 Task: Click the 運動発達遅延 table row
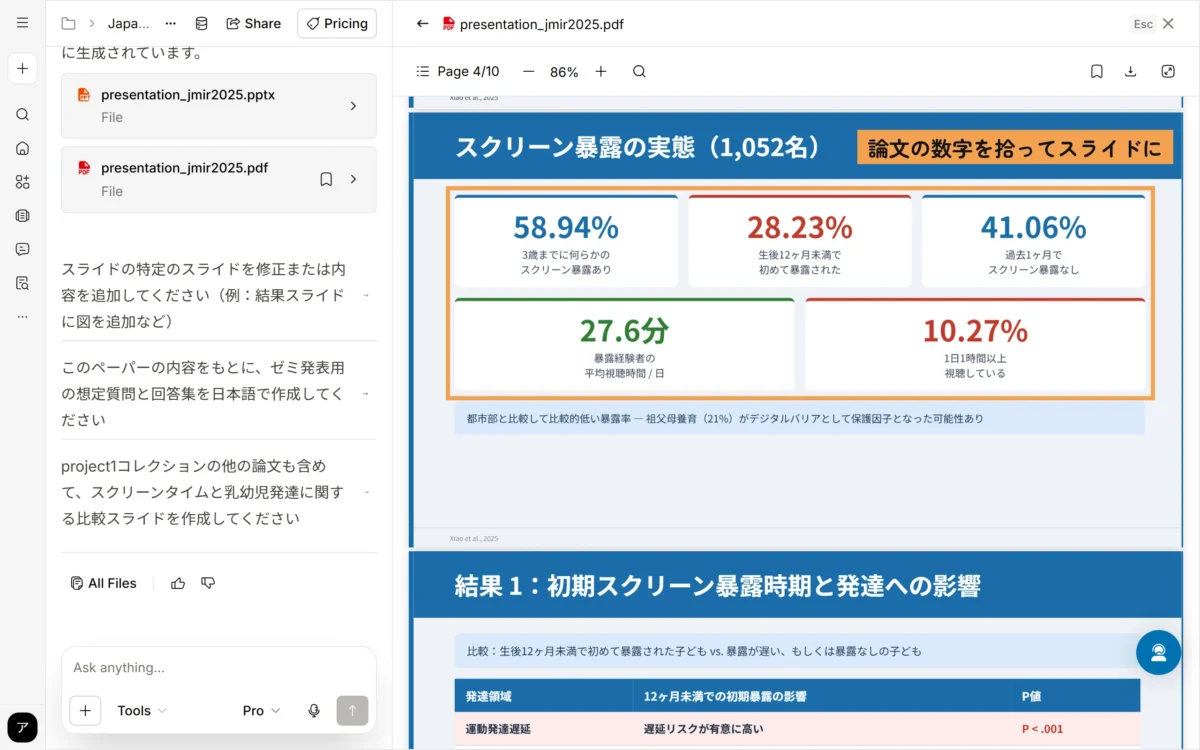point(797,729)
